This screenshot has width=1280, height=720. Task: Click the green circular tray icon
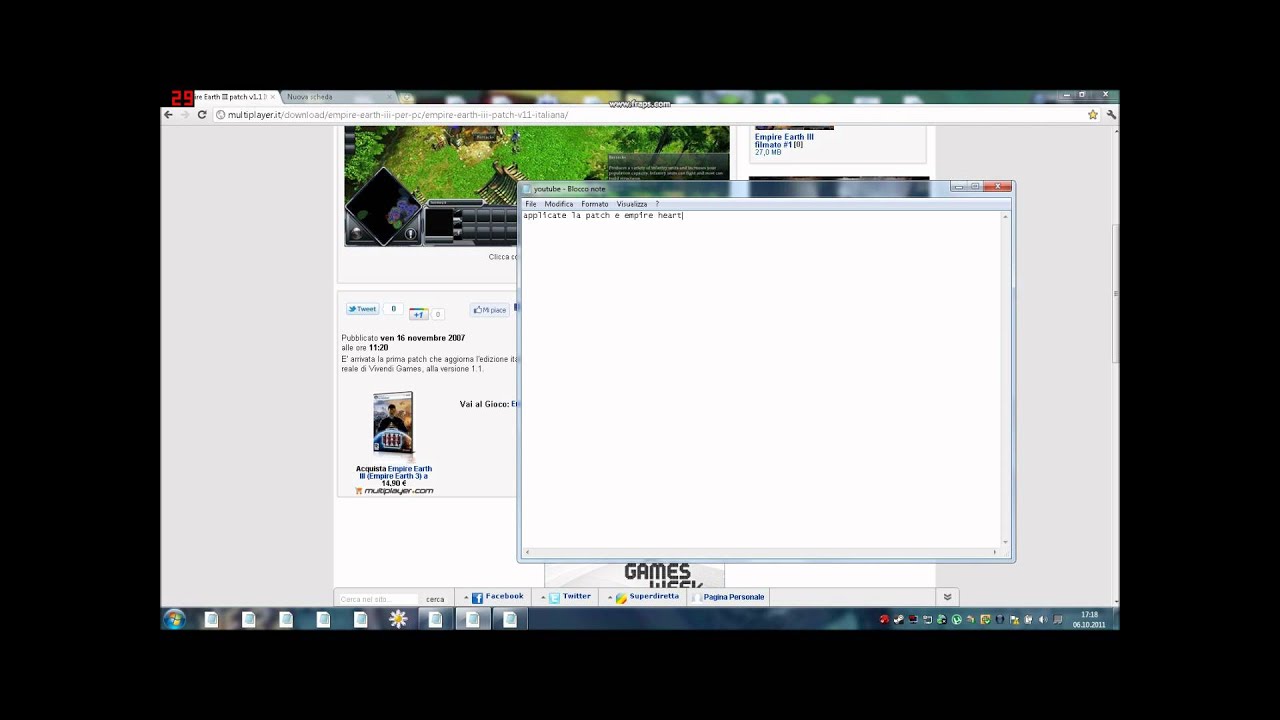tap(957, 620)
